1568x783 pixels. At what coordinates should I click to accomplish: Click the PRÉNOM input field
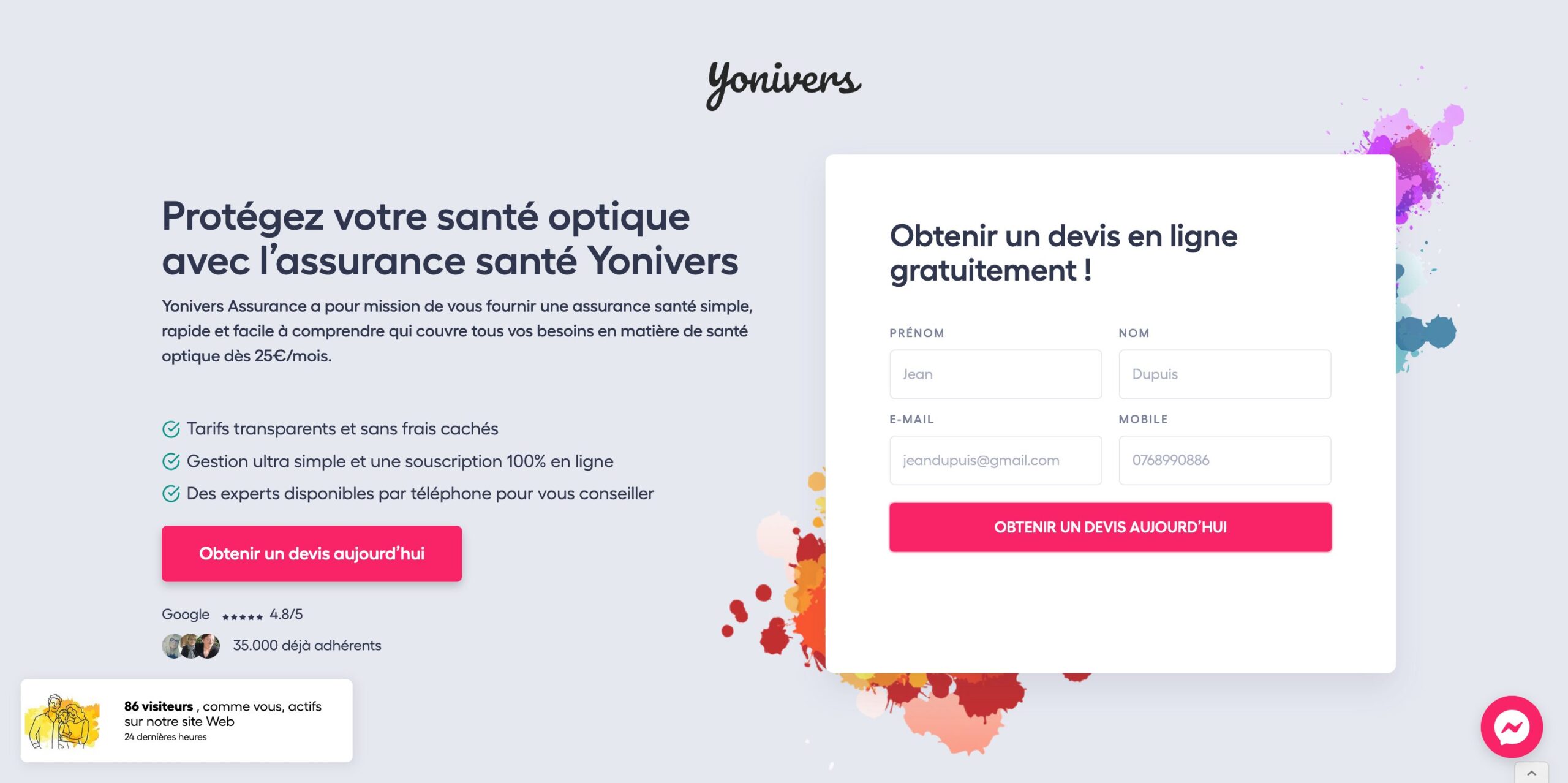click(x=995, y=373)
